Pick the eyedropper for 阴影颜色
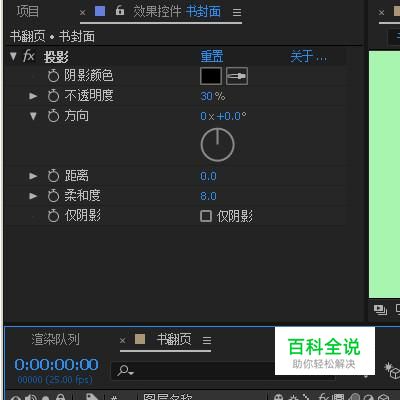This screenshot has width=400, height=400. click(237, 76)
